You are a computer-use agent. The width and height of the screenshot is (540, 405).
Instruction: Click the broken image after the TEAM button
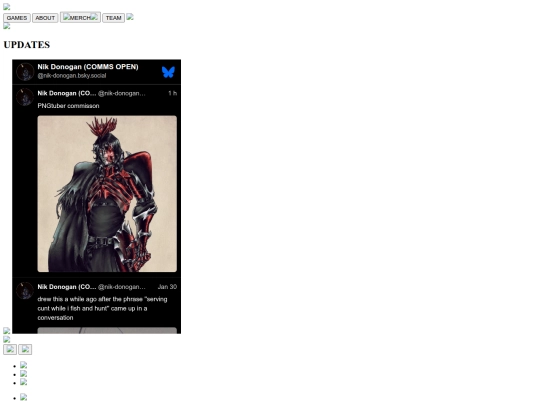click(x=130, y=17)
